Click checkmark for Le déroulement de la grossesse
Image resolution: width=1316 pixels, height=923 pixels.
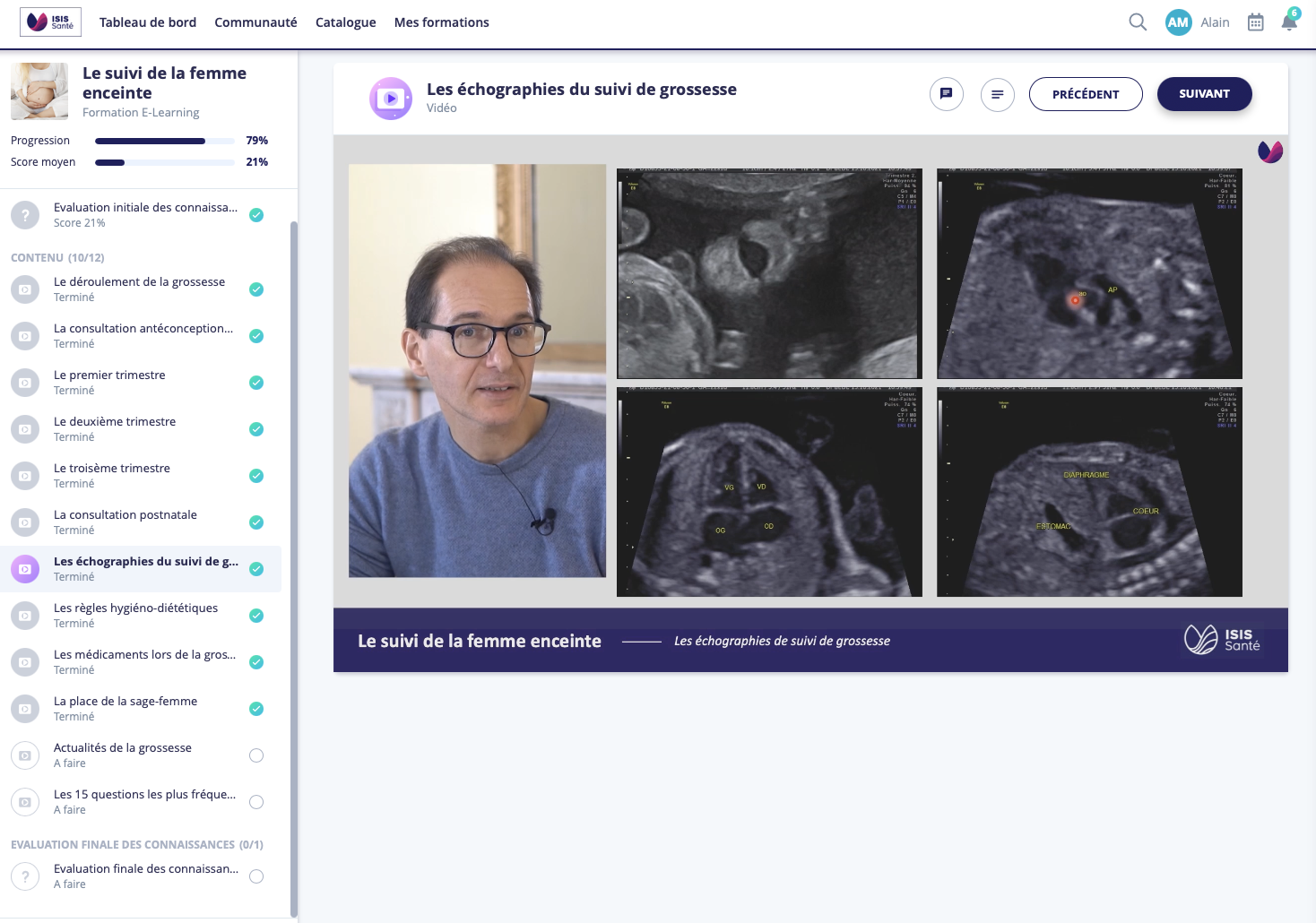coord(256,289)
